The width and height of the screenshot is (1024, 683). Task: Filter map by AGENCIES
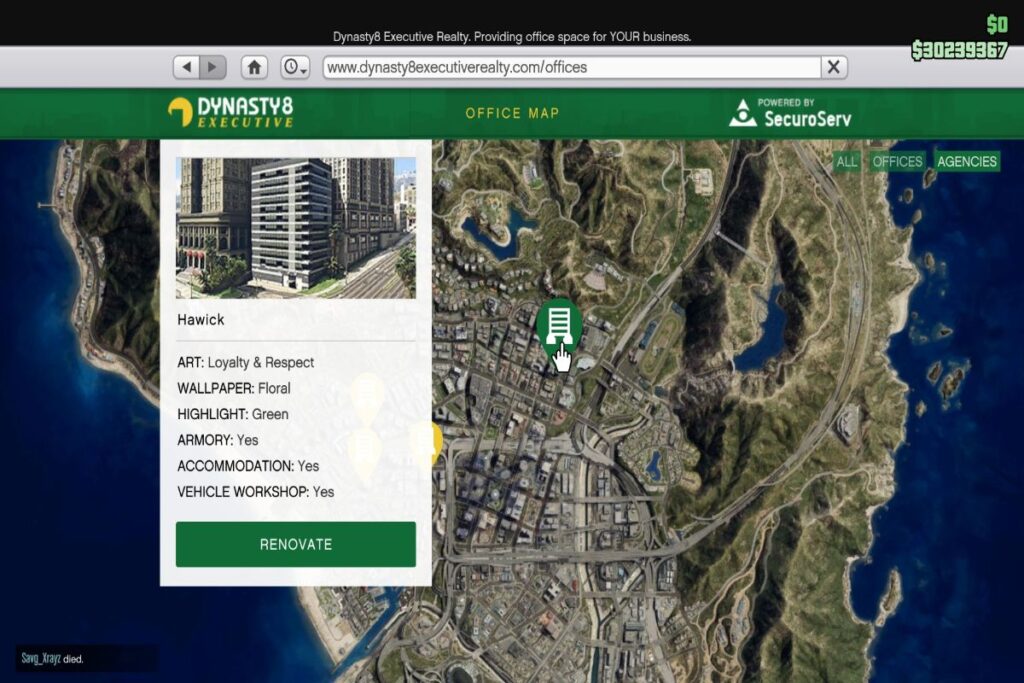967,161
